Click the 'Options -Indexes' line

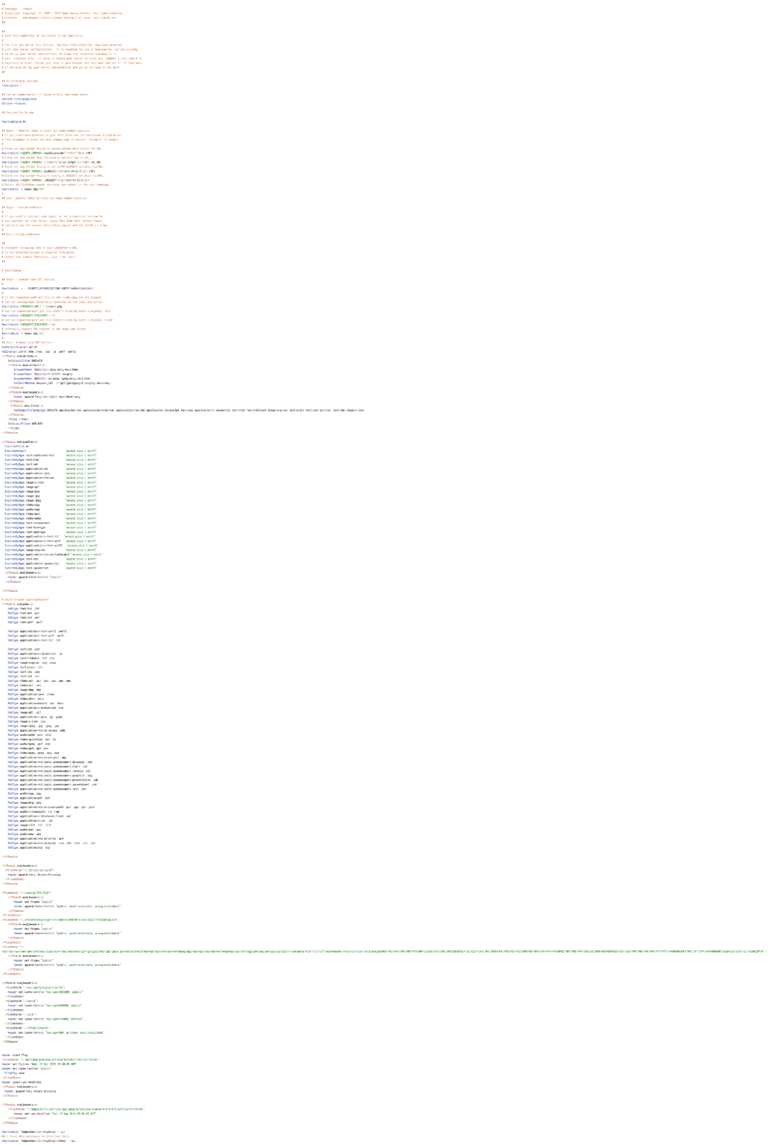pos(14,104)
